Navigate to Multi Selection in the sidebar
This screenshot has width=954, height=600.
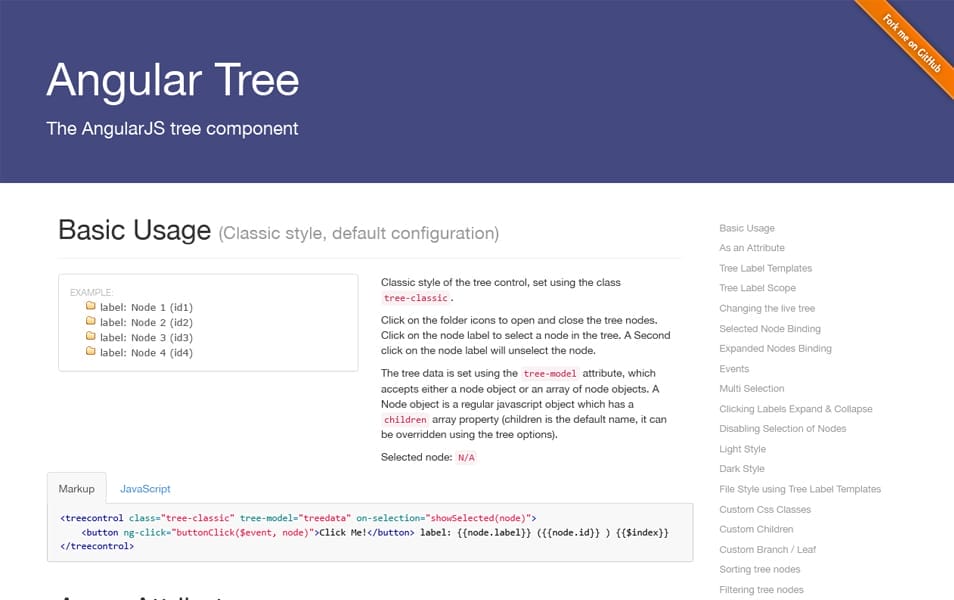point(752,388)
